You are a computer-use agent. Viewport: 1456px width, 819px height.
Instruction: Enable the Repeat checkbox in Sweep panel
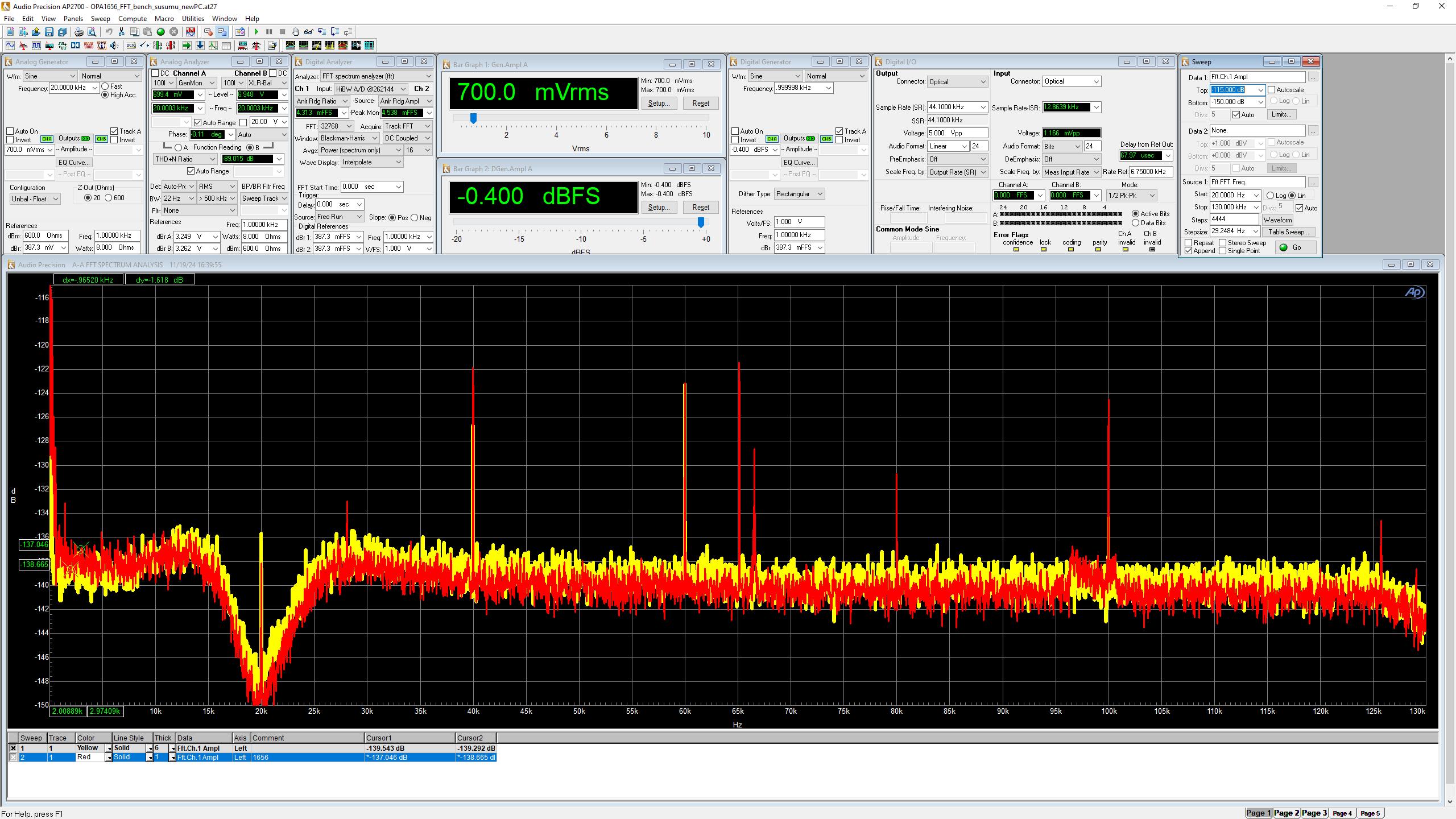pyautogui.click(x=1189, y=243)
